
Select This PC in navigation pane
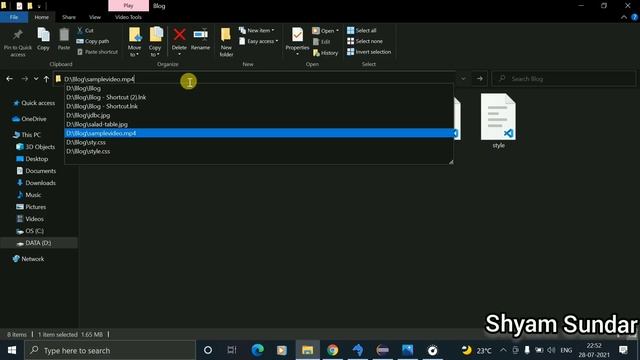click(27, 135)
